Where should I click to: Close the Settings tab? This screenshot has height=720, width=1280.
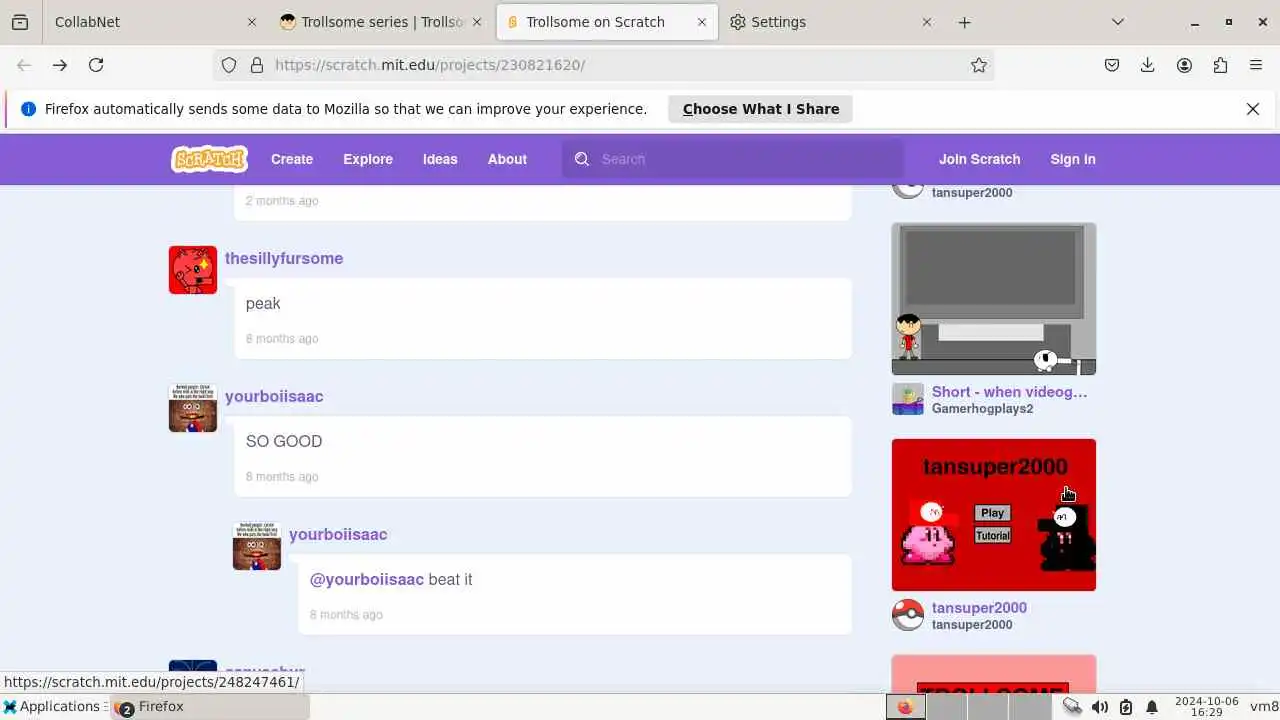pyautogui.click(x=927, y=22)
